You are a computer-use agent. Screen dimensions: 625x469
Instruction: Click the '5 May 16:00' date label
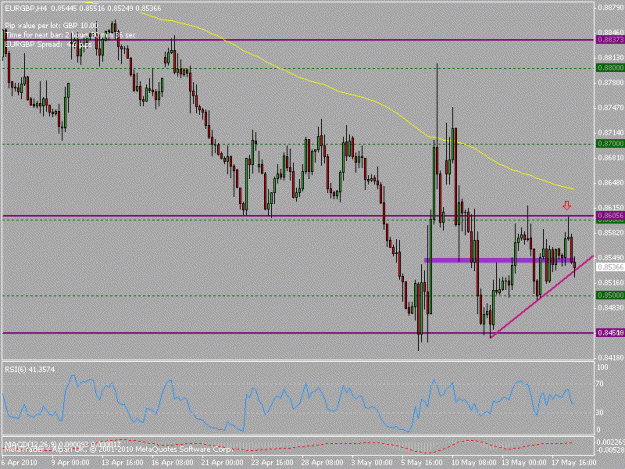pos(422,463)
